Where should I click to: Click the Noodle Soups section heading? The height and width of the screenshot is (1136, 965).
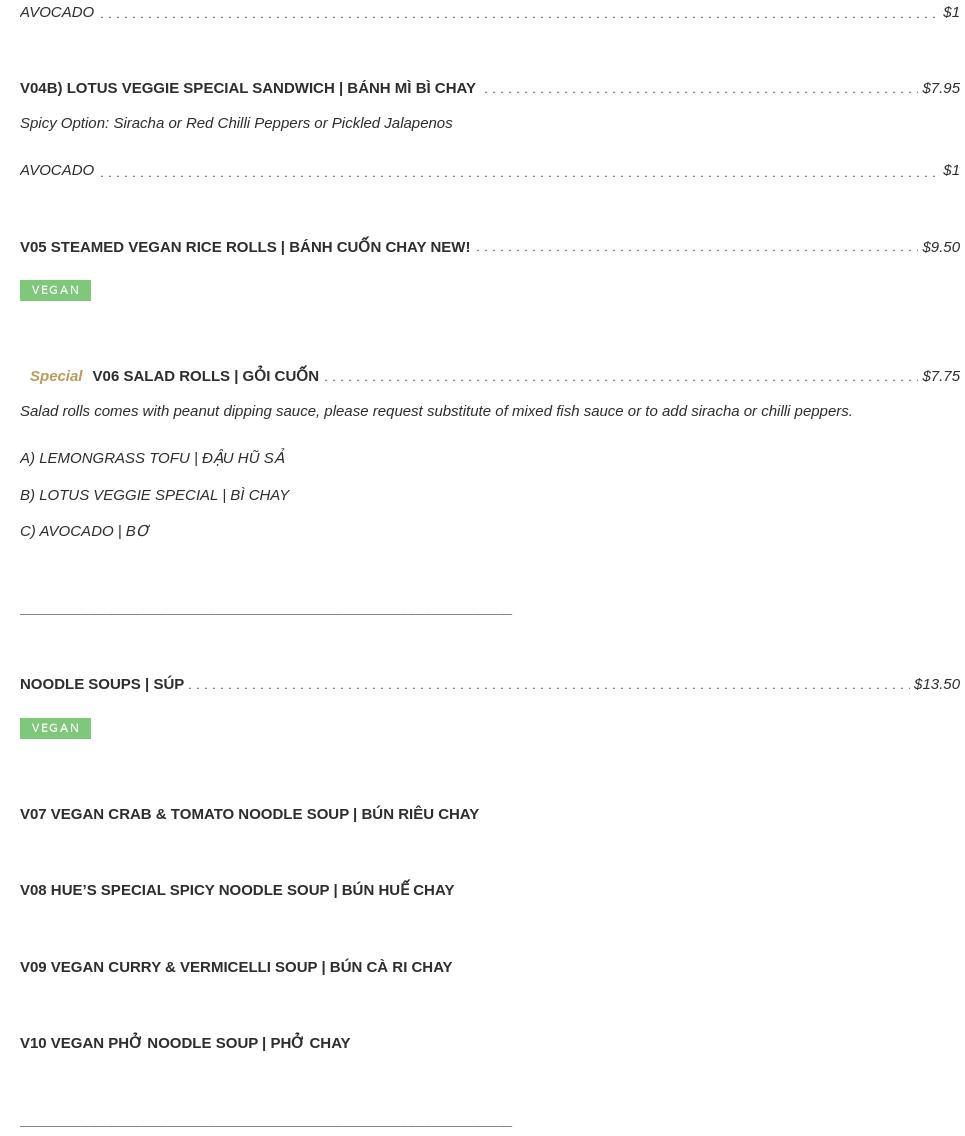click(102, 683)
